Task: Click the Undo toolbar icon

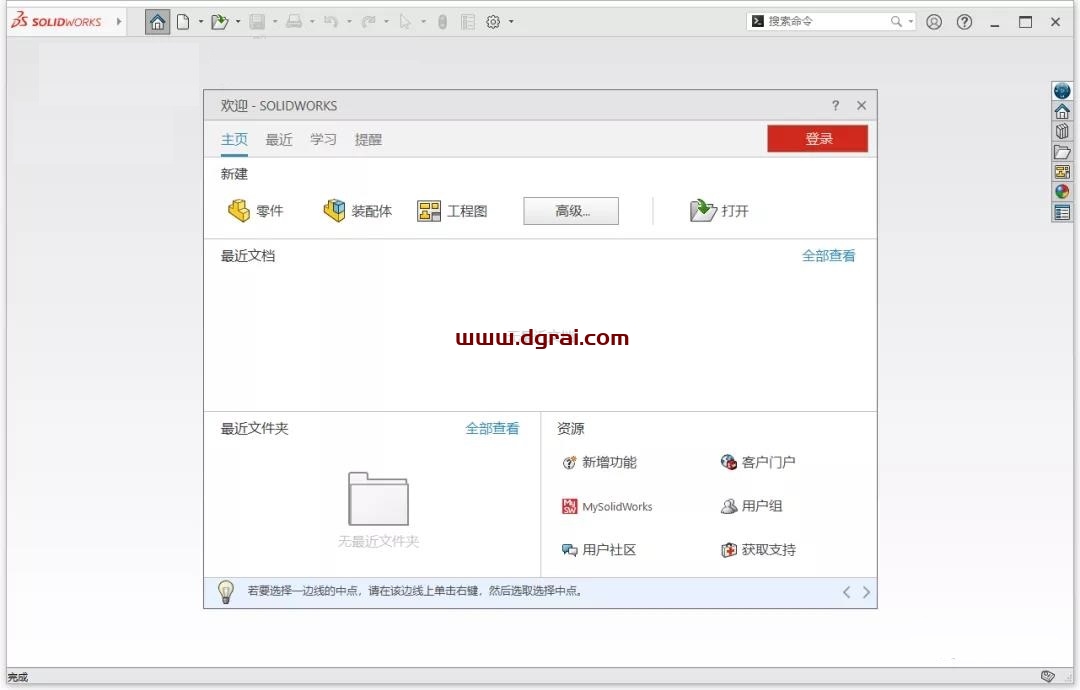Action: [x=331, y=22]
